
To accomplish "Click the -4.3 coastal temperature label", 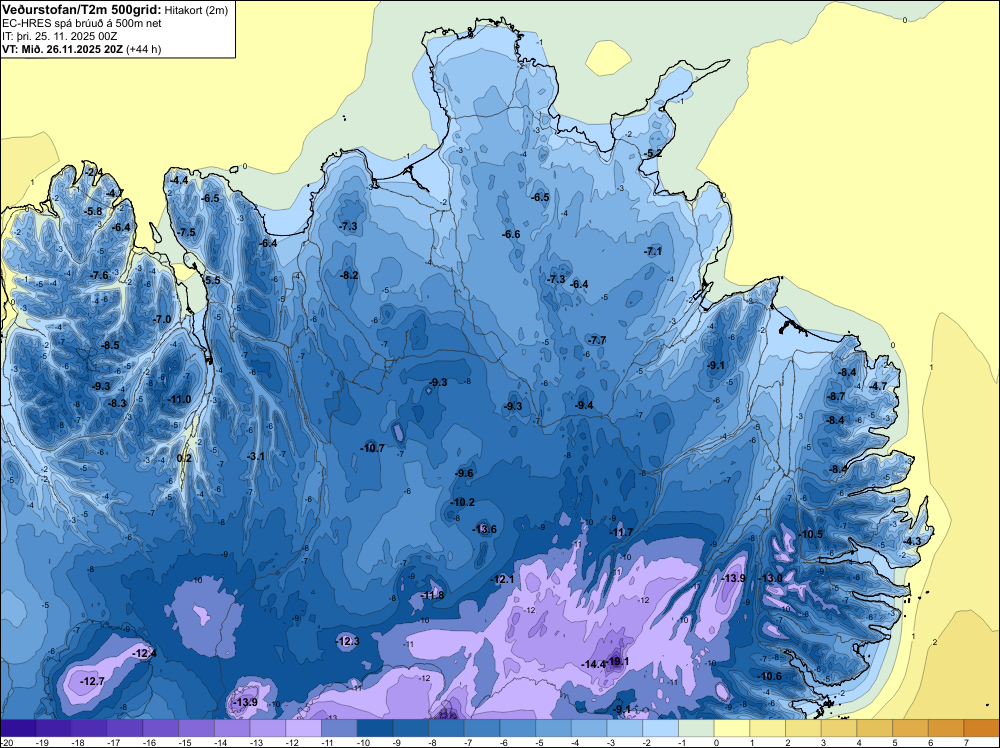I will tap(913, 541).
